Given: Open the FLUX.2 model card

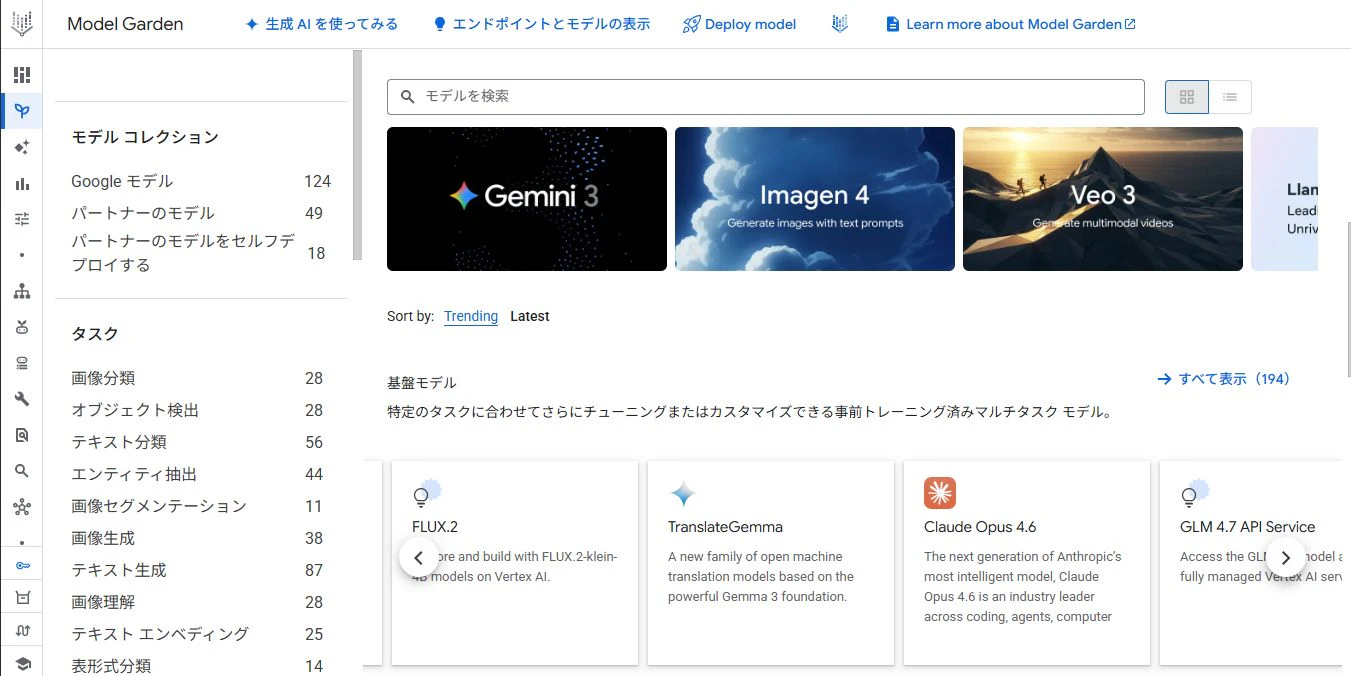Looking at the screenshot, I should click(515, 563).
